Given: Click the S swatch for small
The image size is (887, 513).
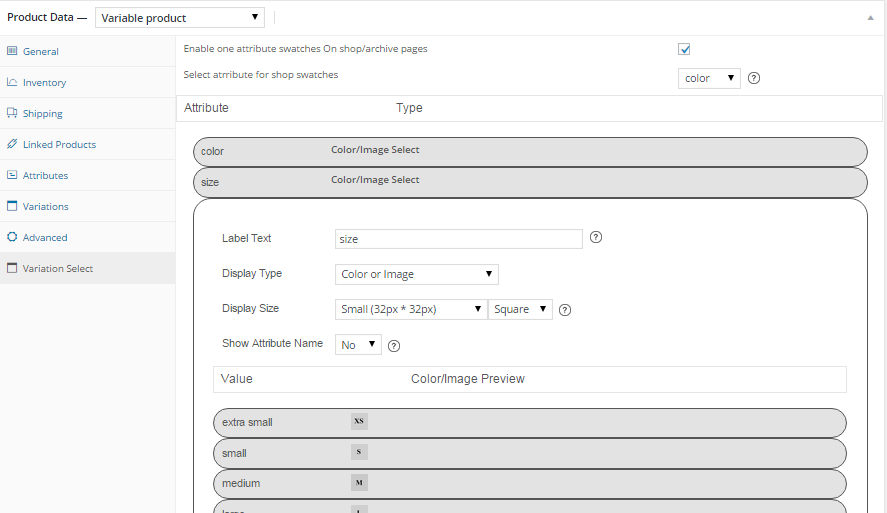Looking at the screenshot, I should (x=359, y=453).
